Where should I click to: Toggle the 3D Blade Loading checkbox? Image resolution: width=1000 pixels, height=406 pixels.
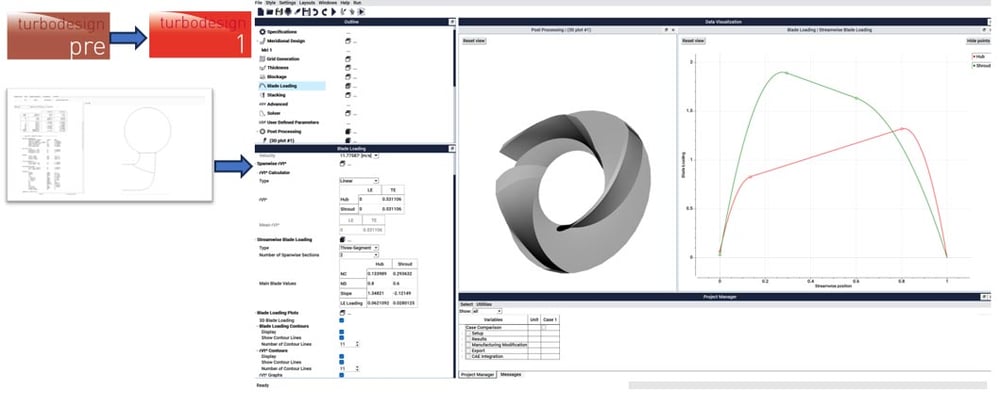pos(342,320)
